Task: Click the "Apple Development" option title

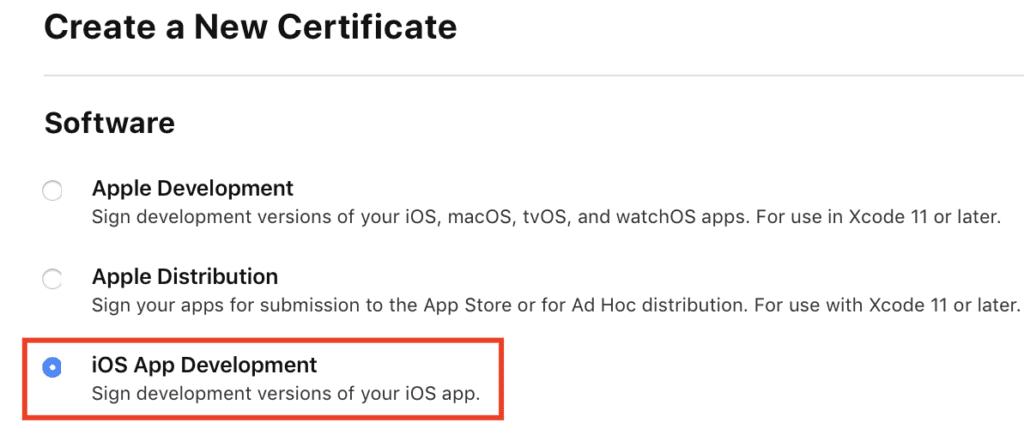Action: pyautogui.click(x=193, y=188)
